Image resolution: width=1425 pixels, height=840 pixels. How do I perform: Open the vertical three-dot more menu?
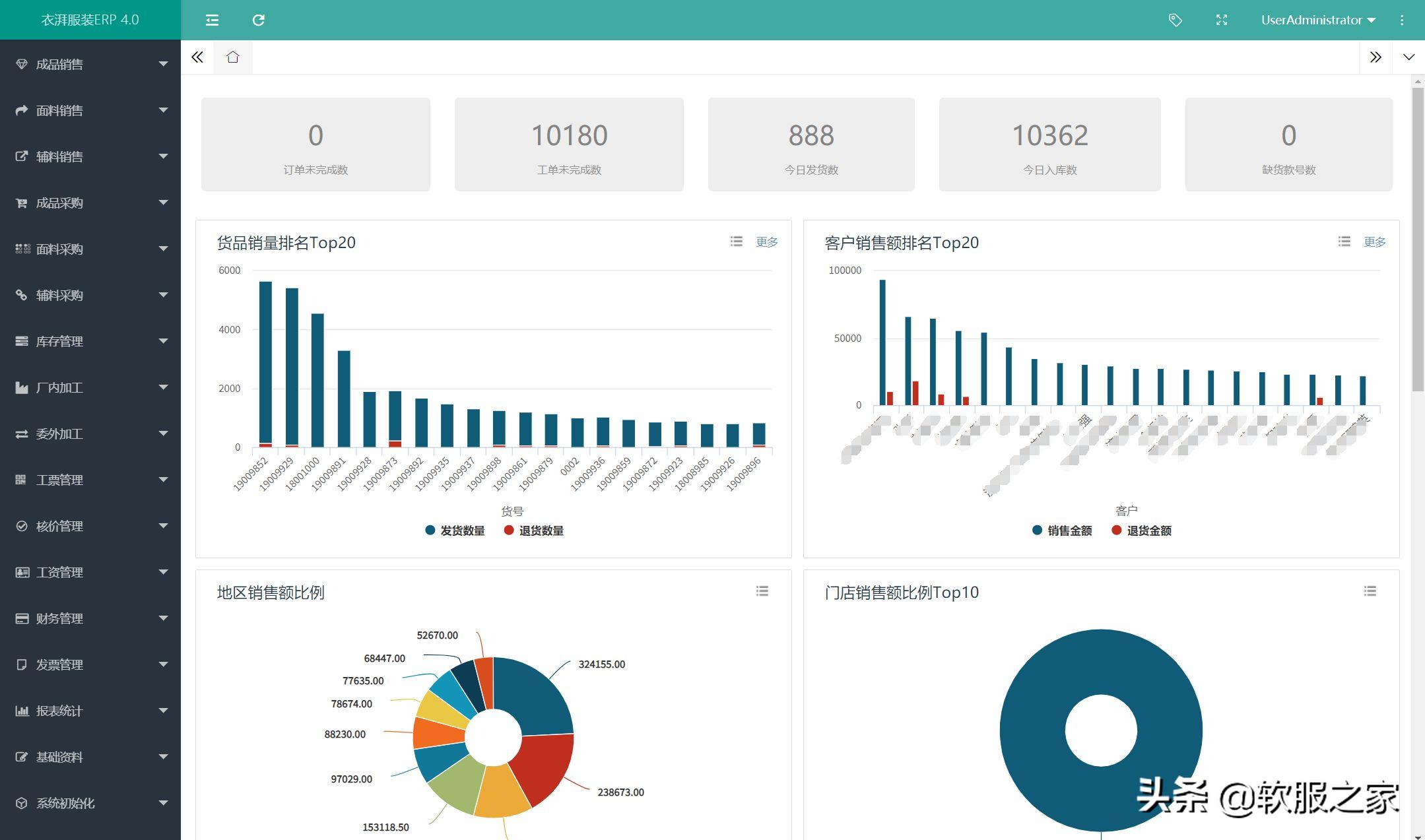(x=1401, y=20)
